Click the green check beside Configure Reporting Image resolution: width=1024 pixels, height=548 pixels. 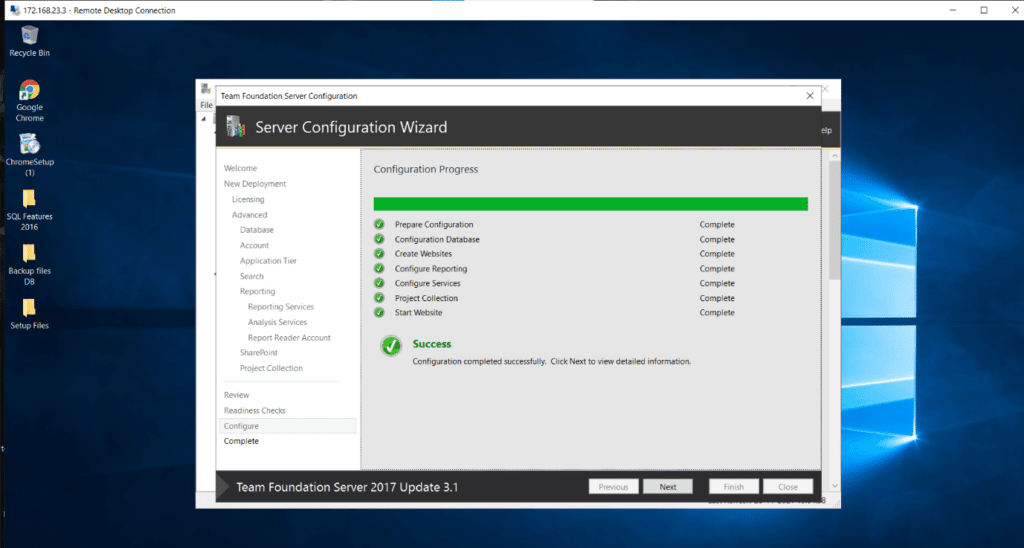tap(379, 268)
